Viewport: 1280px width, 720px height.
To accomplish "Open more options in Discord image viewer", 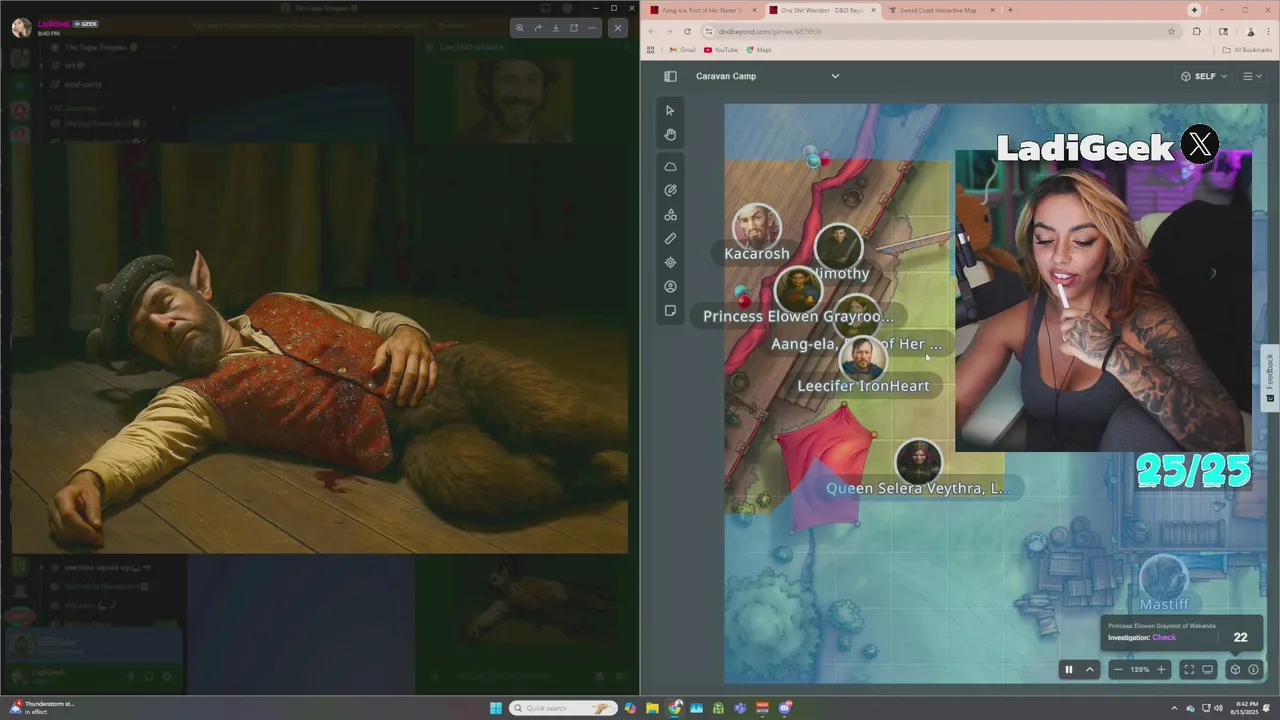I will pos(592,28).
